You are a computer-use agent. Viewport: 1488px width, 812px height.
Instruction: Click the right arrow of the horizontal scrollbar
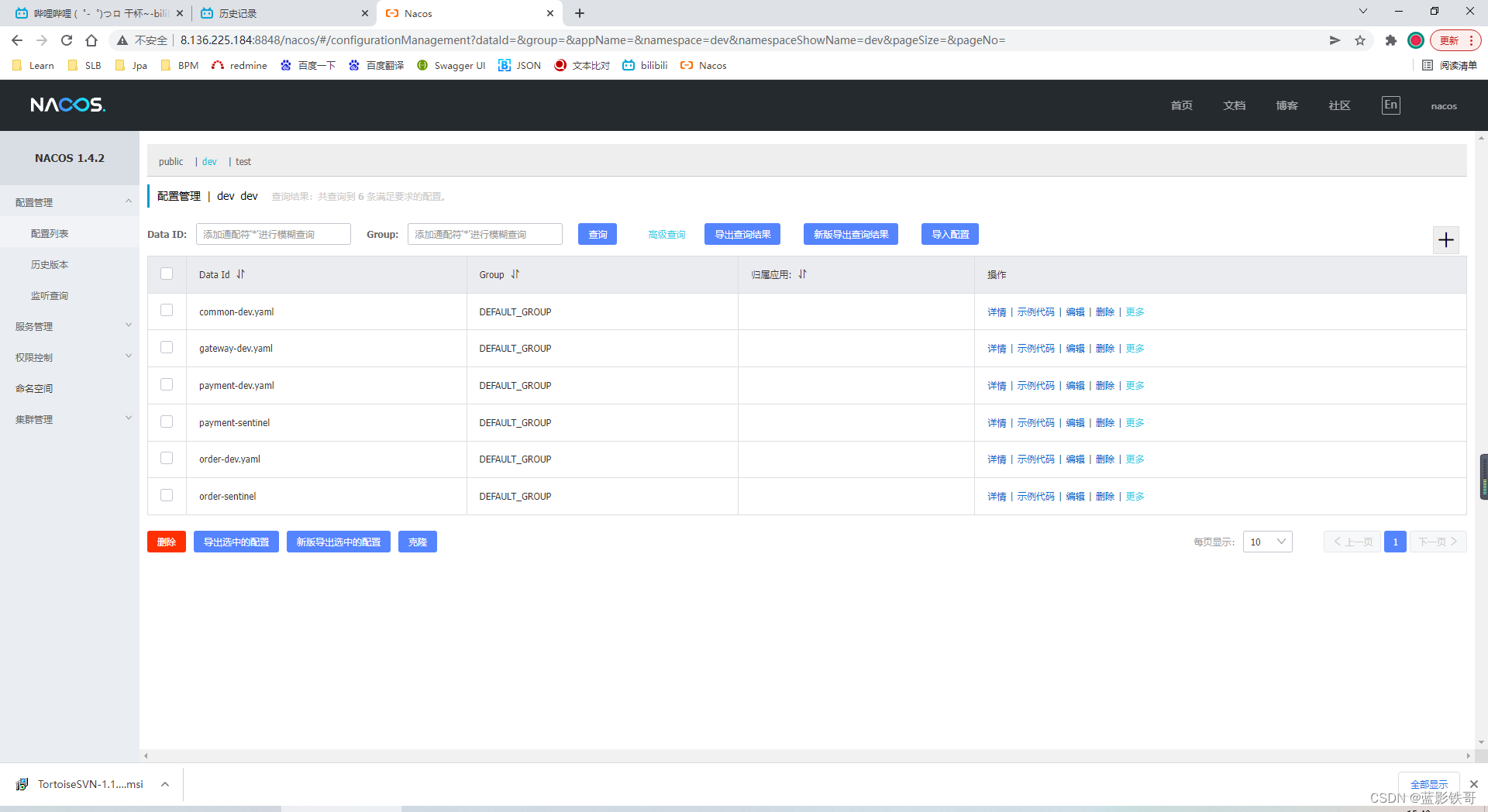coord(1468,755)
